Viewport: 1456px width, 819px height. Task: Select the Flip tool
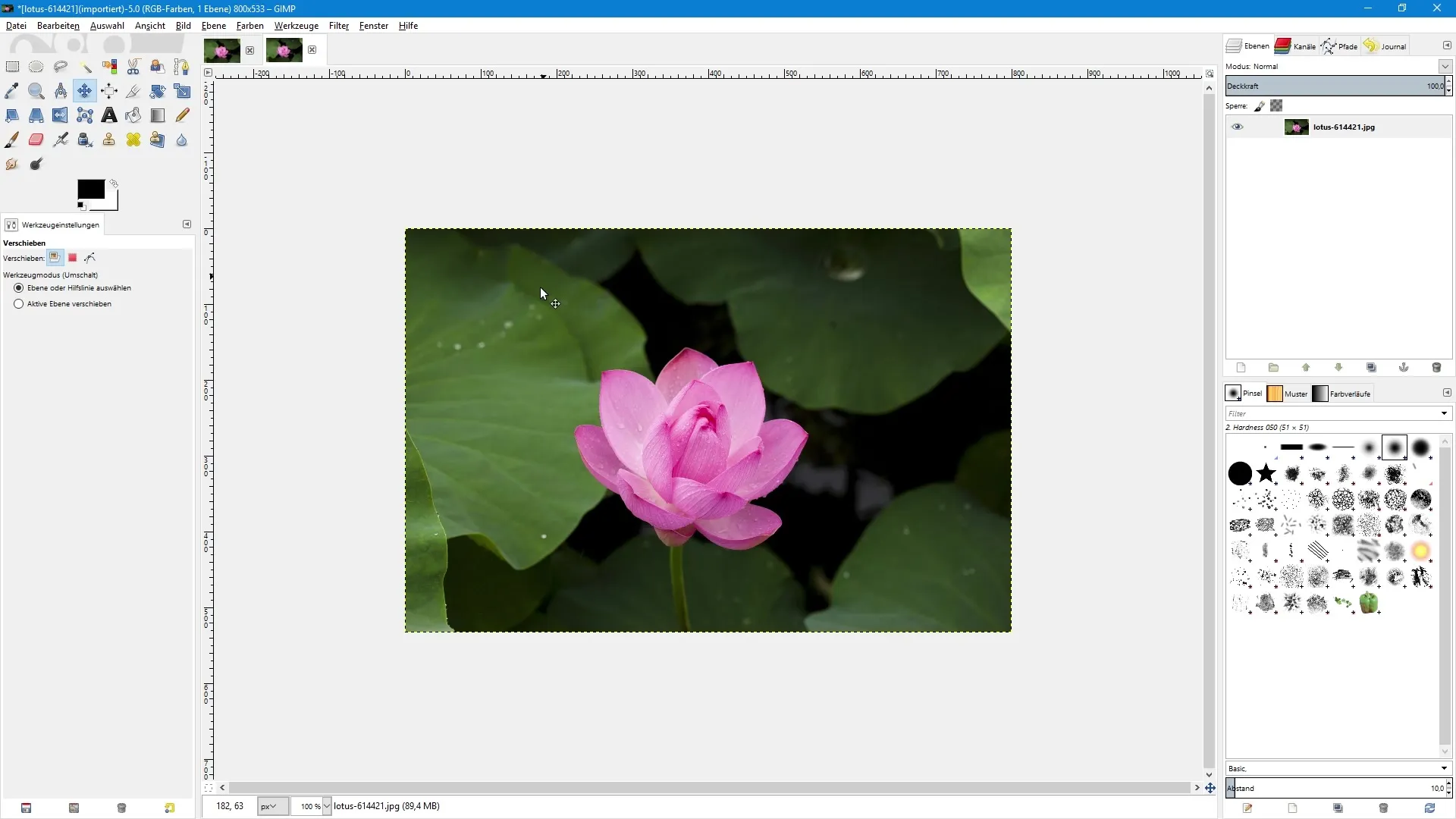(x=61, y=115)
